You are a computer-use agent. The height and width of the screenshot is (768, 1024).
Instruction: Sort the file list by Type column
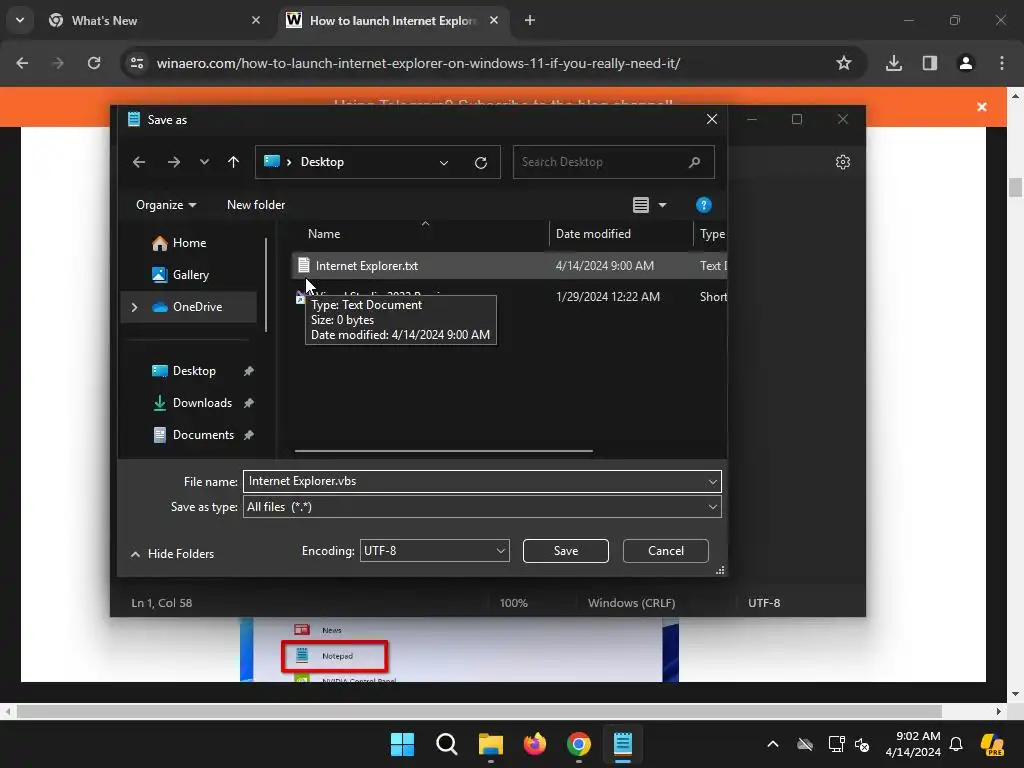point(712,234)
